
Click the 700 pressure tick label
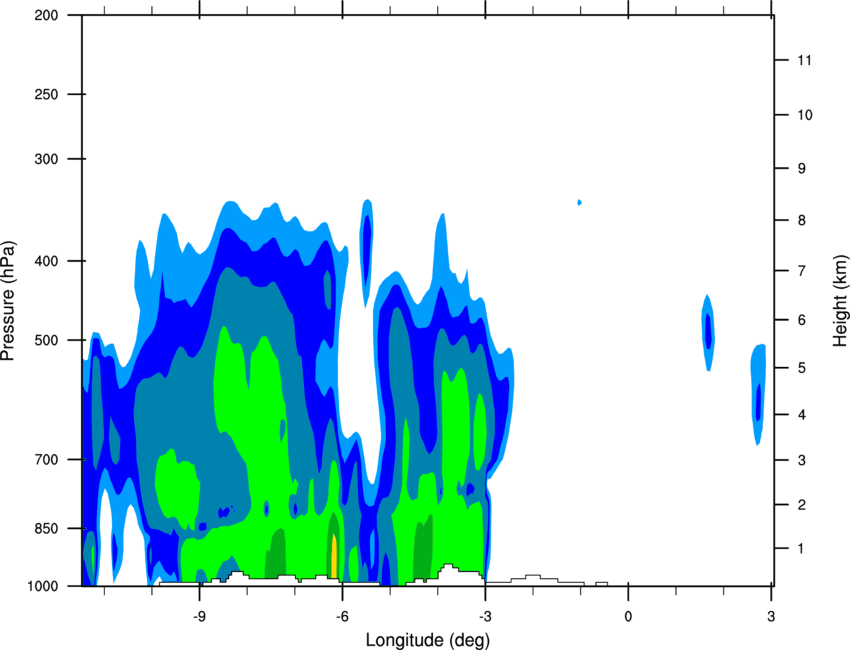(x=46, y=459)
